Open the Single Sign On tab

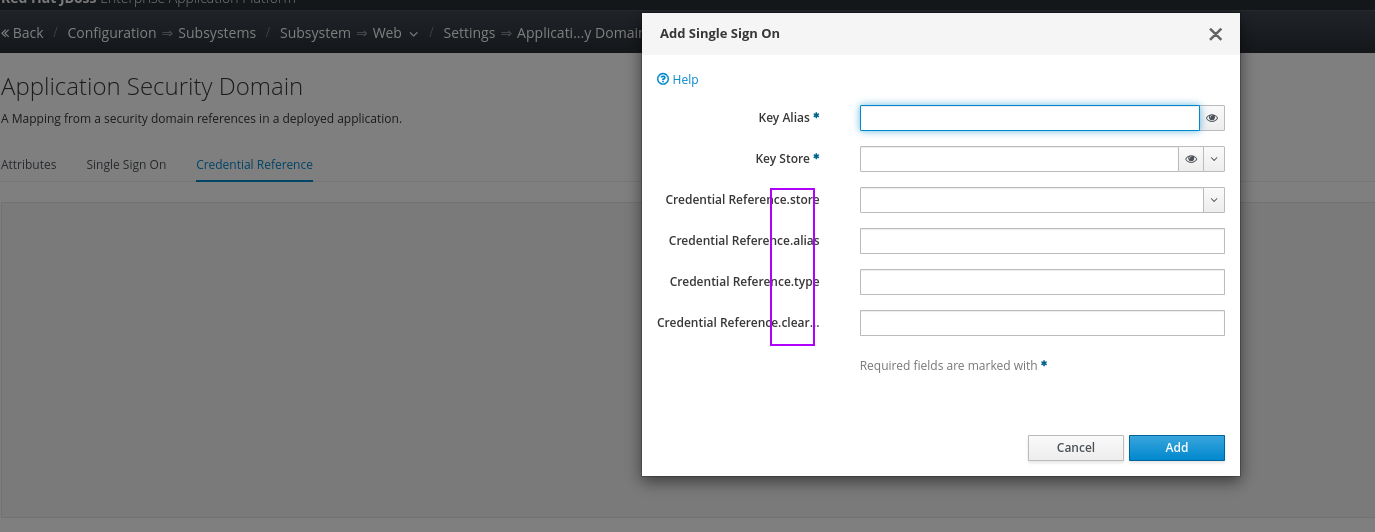tap(126, 164)
